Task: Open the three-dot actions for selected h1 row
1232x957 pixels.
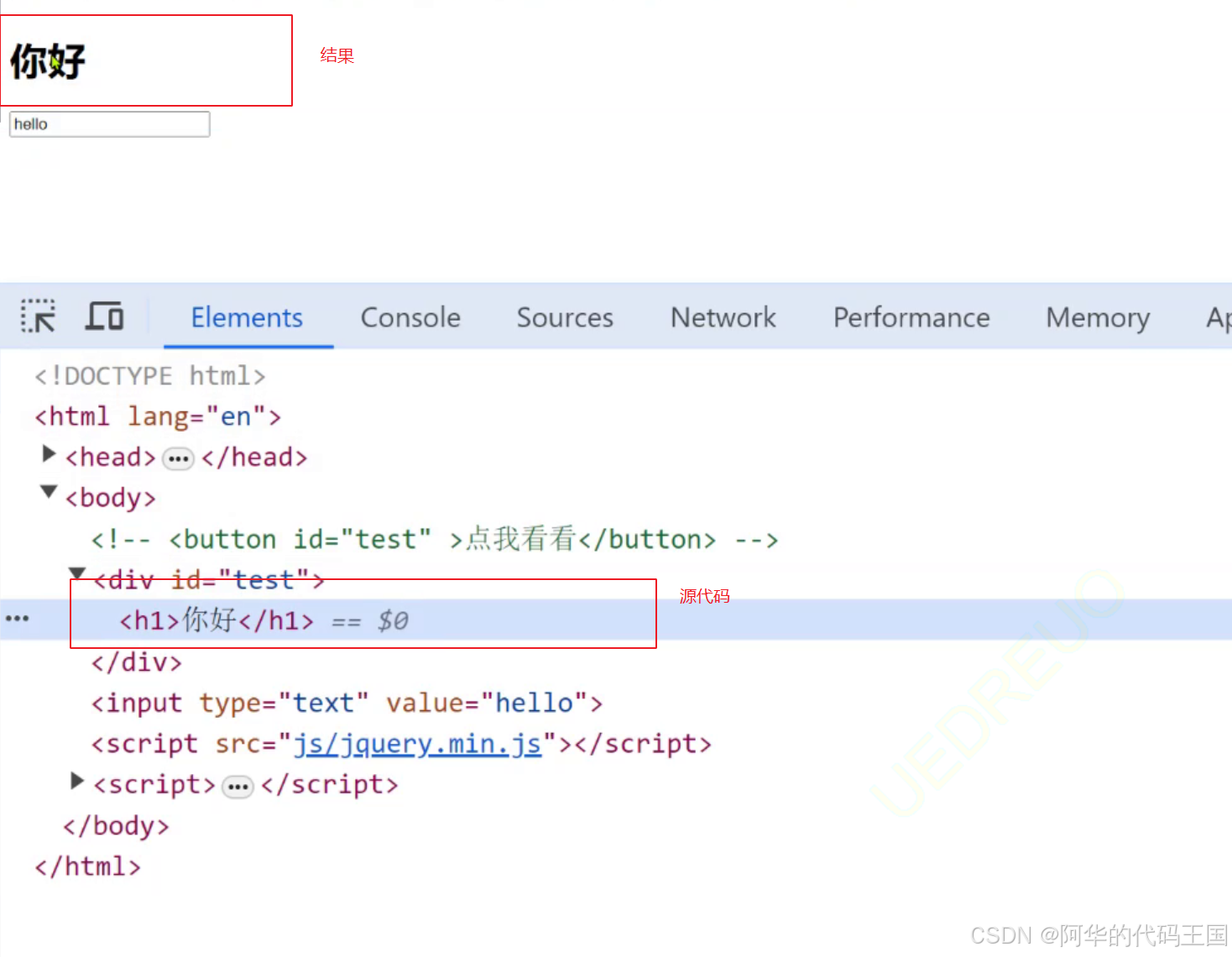Action: coord(17,619)
